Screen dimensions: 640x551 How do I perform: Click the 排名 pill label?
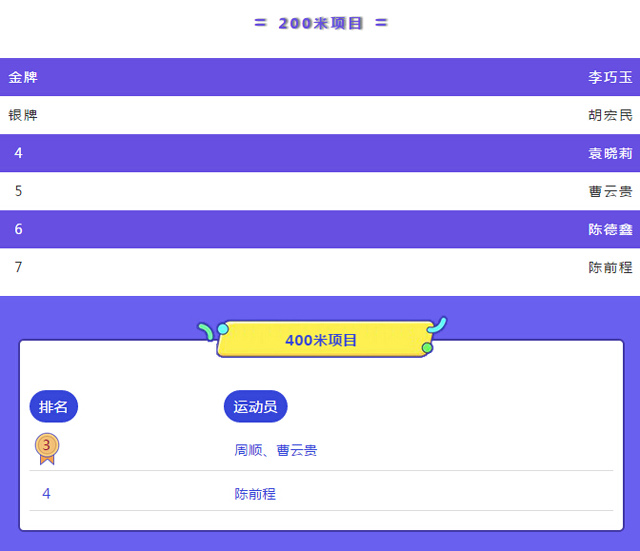coord(53,407)
